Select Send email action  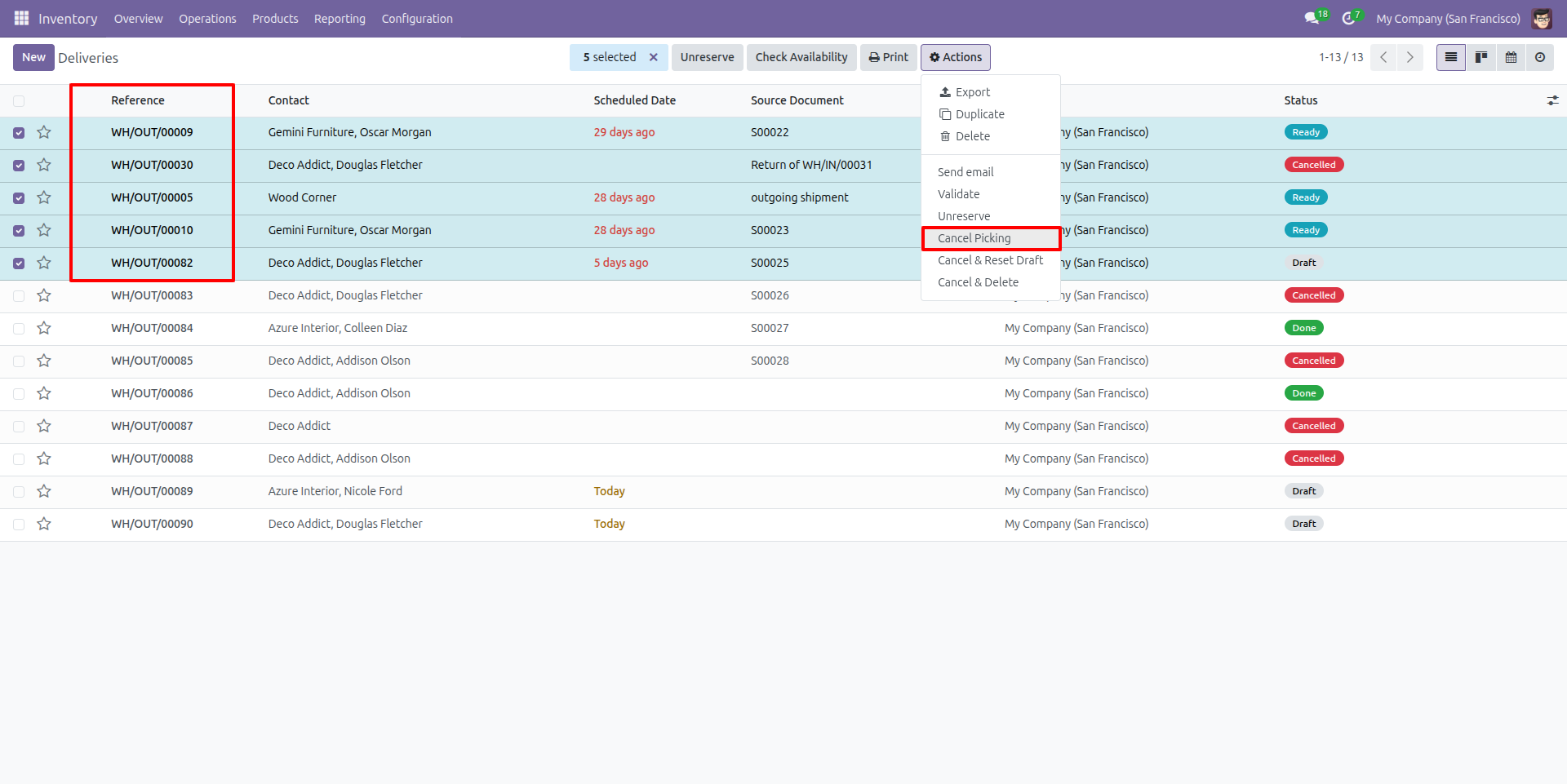click(991, 172)
